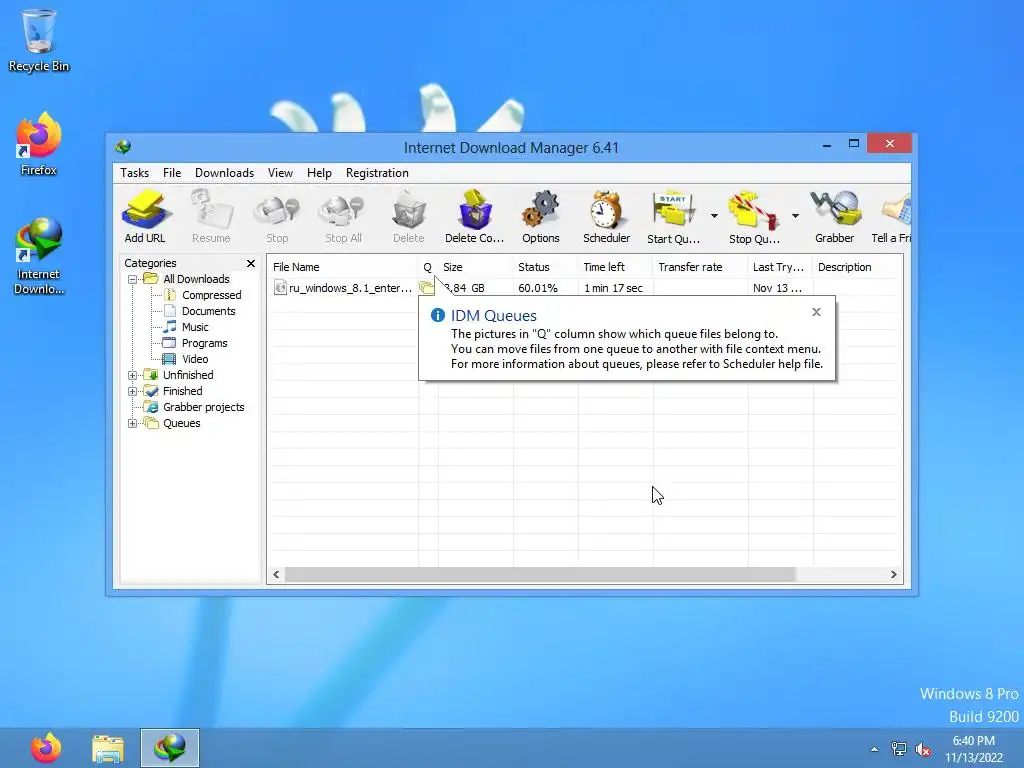The width and height of the screenshot is (1024, 768).
Task: Select the Grabber projects item
Action: (x=204, y=407)
